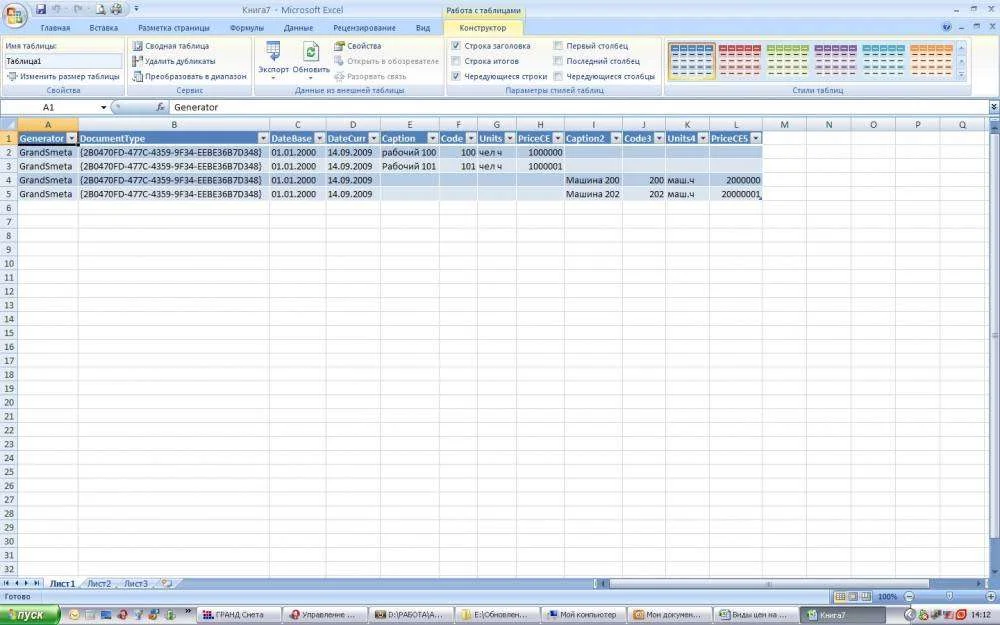Image resolution: width=1000 pixels, height=625 pixels.
Task: Select the green table style swatch
Action: point(788,61)
